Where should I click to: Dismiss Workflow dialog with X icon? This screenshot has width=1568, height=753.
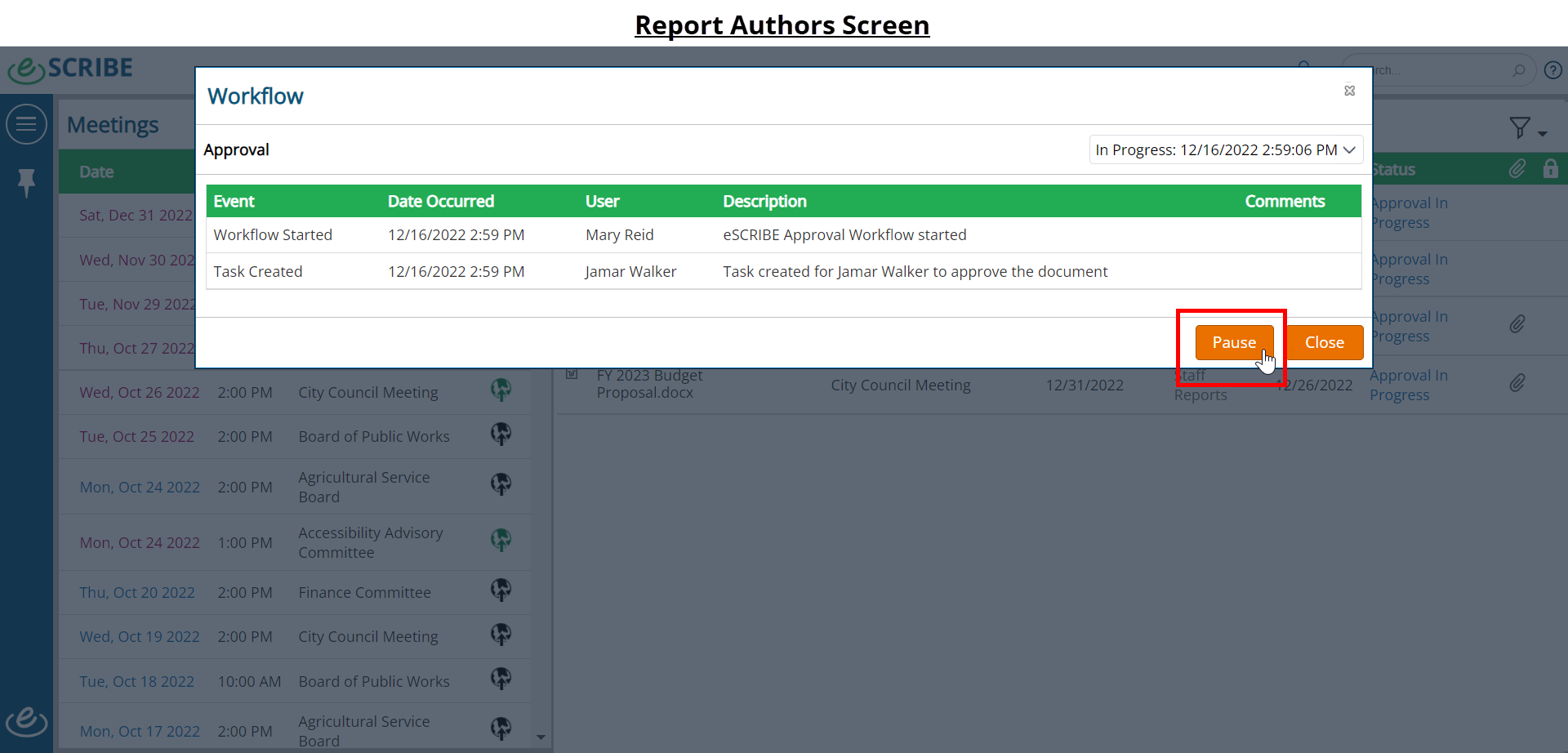pos(1350,91)
